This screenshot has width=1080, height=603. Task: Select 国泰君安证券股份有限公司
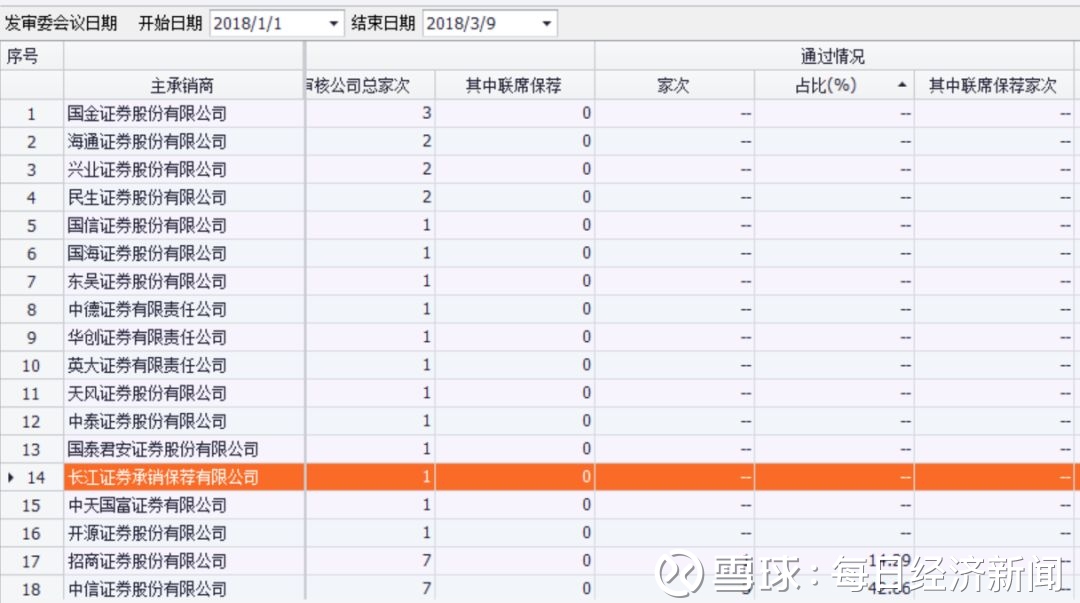(x=163, y=449)
